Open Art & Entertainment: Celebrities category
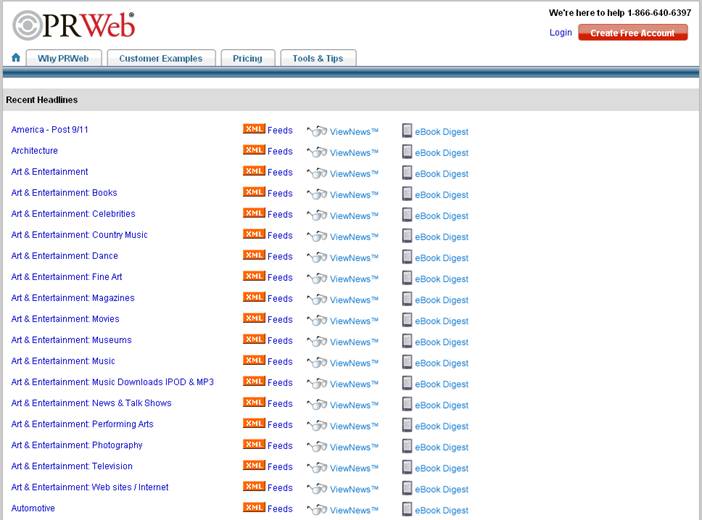702x520 pixels. pos(73,214)
